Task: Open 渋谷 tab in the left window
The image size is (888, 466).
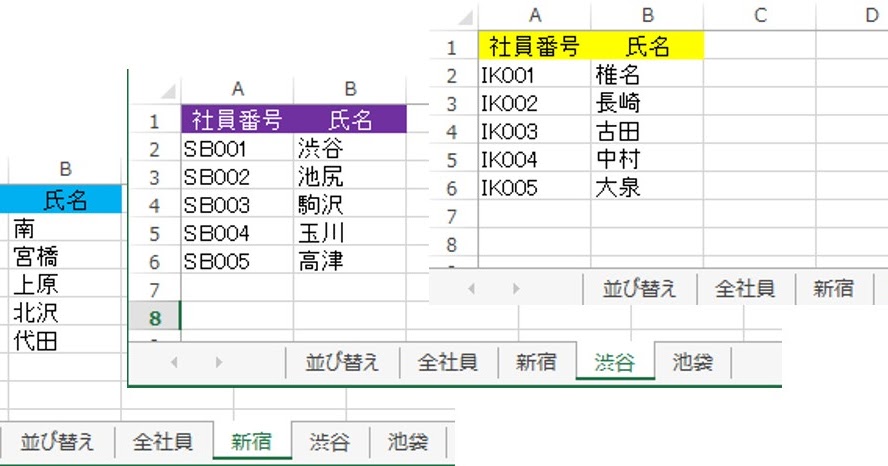Action: pyautogui.click(x=330, y=441)
